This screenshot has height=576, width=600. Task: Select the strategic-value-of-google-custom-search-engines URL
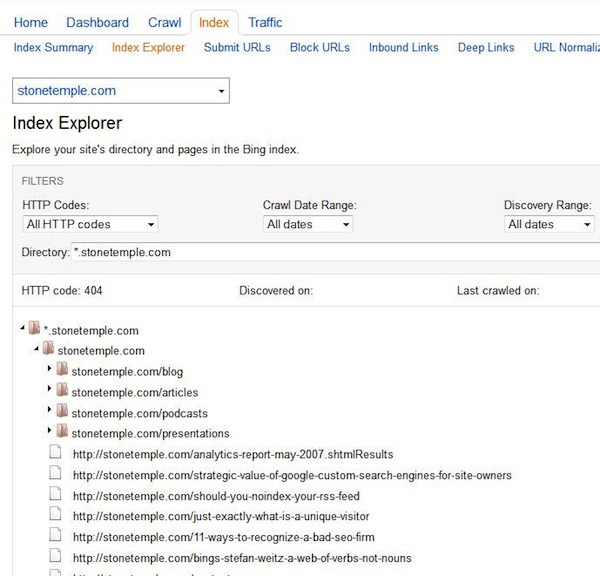(x=292, y=475)
